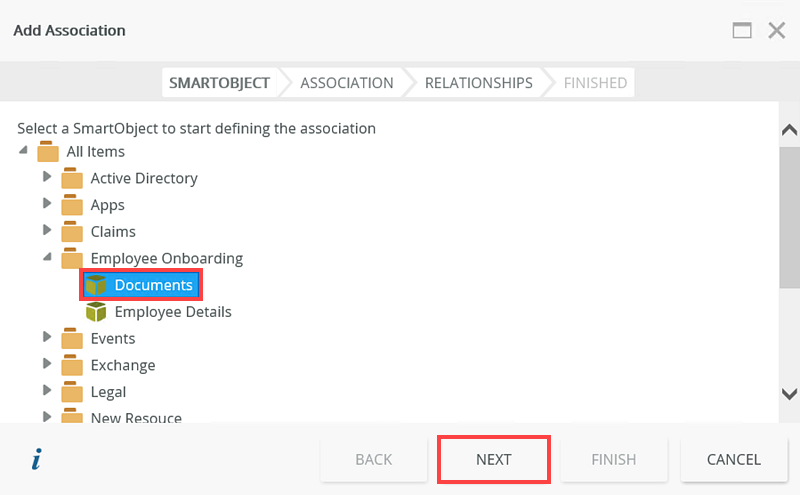The height and width of the screenshot is (495, 800).
Task: Select the Documents SmartObject cube icon
Action: [96, 285]
